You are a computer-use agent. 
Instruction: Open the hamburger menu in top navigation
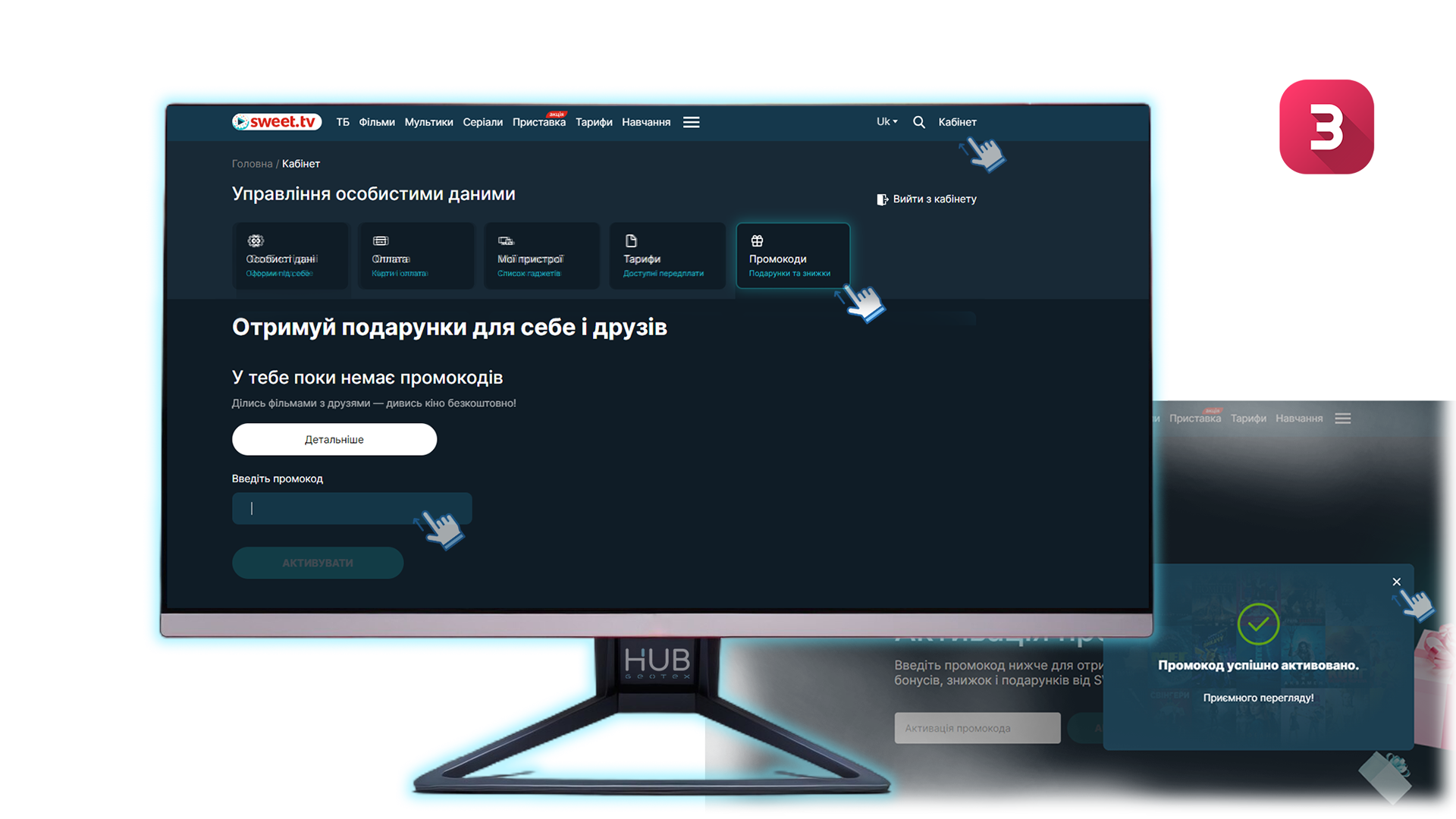691,122
